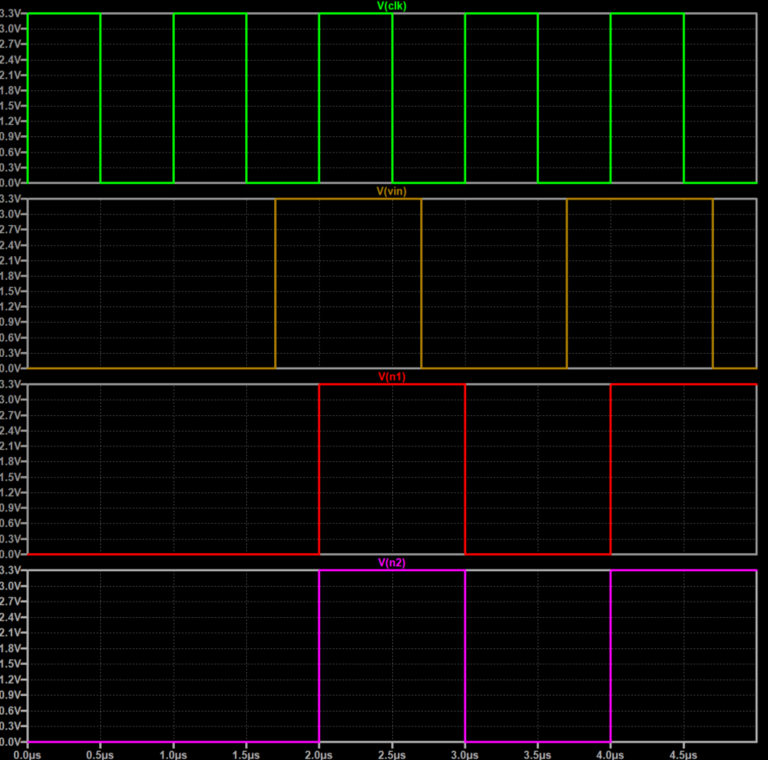Select the magenta V(n2) trace label
This screenshot has width=768, height=760.
(391, 563)
